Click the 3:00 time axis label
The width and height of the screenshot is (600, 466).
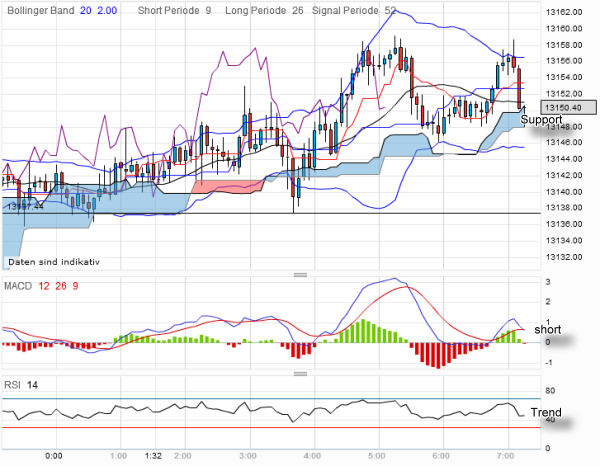pos(248,456)
